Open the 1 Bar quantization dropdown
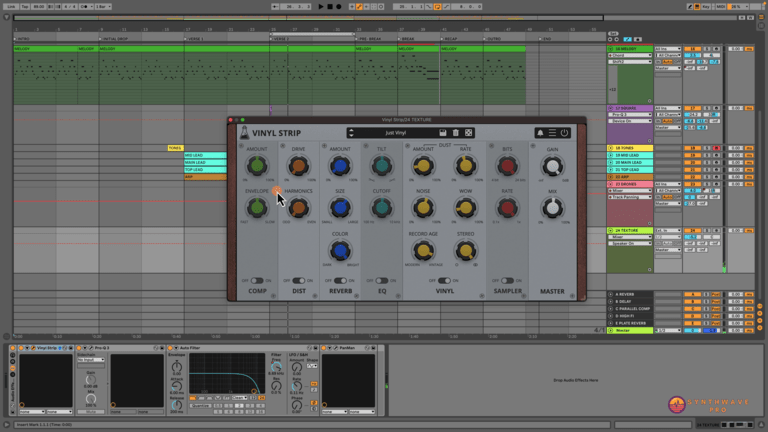The image size is (768, 432). pyautogui.click(x=103, y=7)
